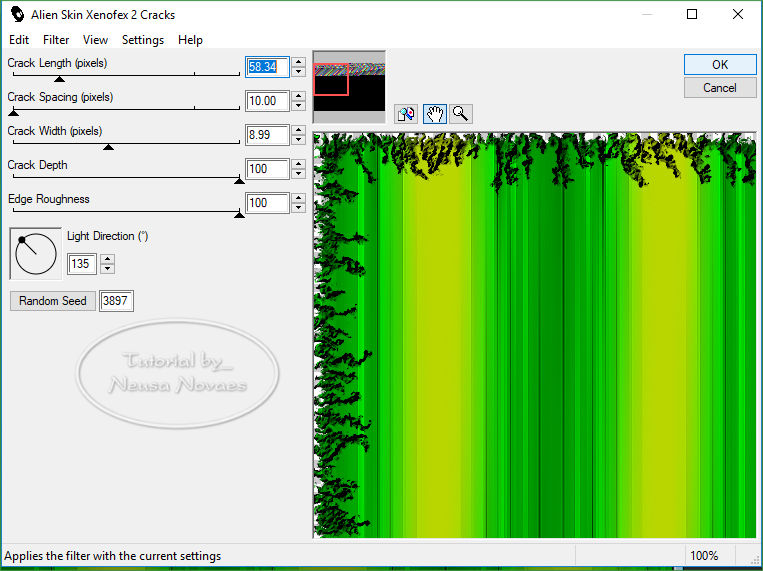Click the Edge Roughness value field
The height and width of the screenshot is (571, 763).
[x=267, y=203]
